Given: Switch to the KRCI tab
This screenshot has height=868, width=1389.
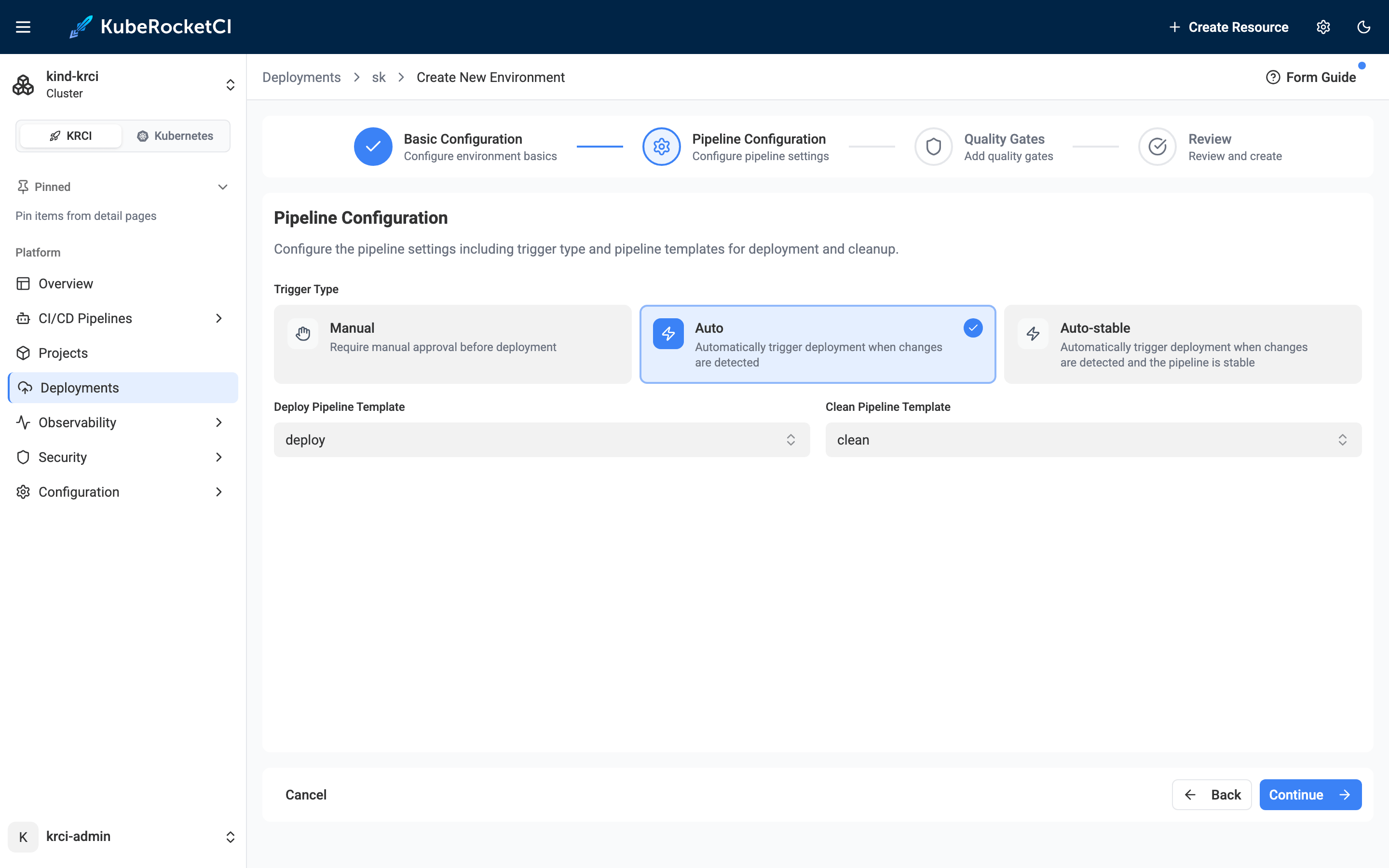Looking at the screenshot, I should tap(70, 136).
